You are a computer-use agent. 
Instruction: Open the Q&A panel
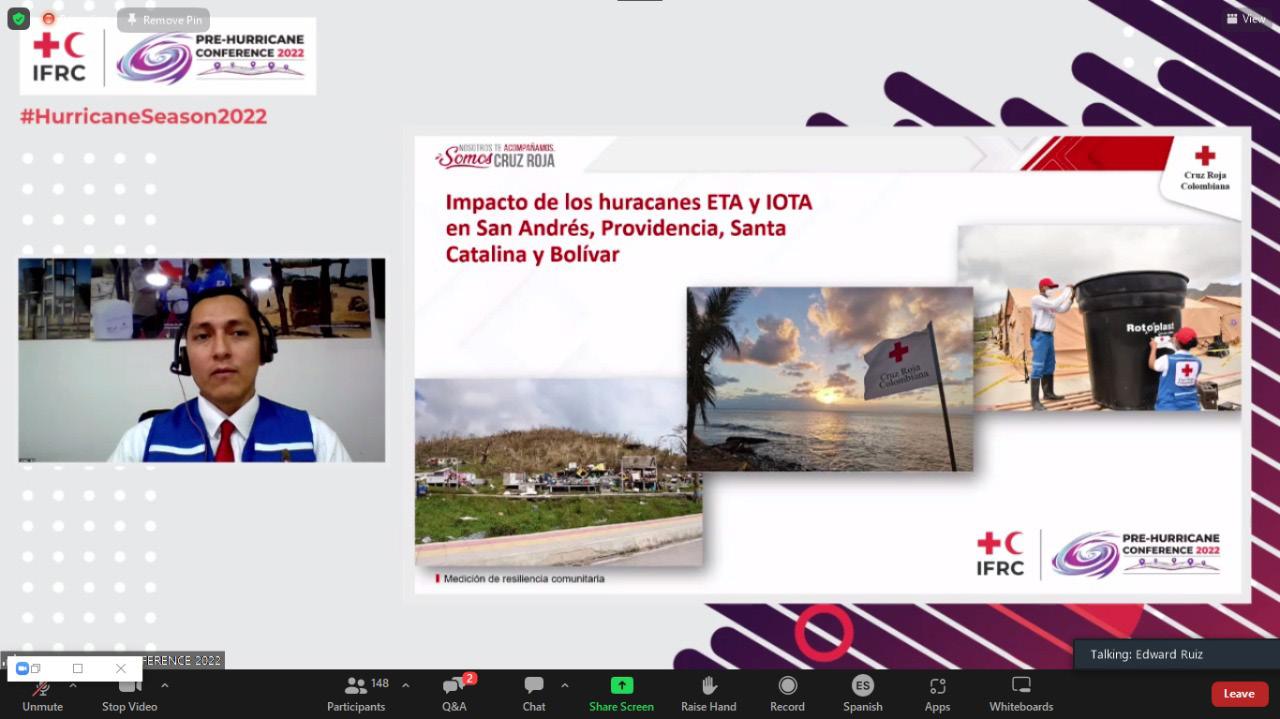454,695
